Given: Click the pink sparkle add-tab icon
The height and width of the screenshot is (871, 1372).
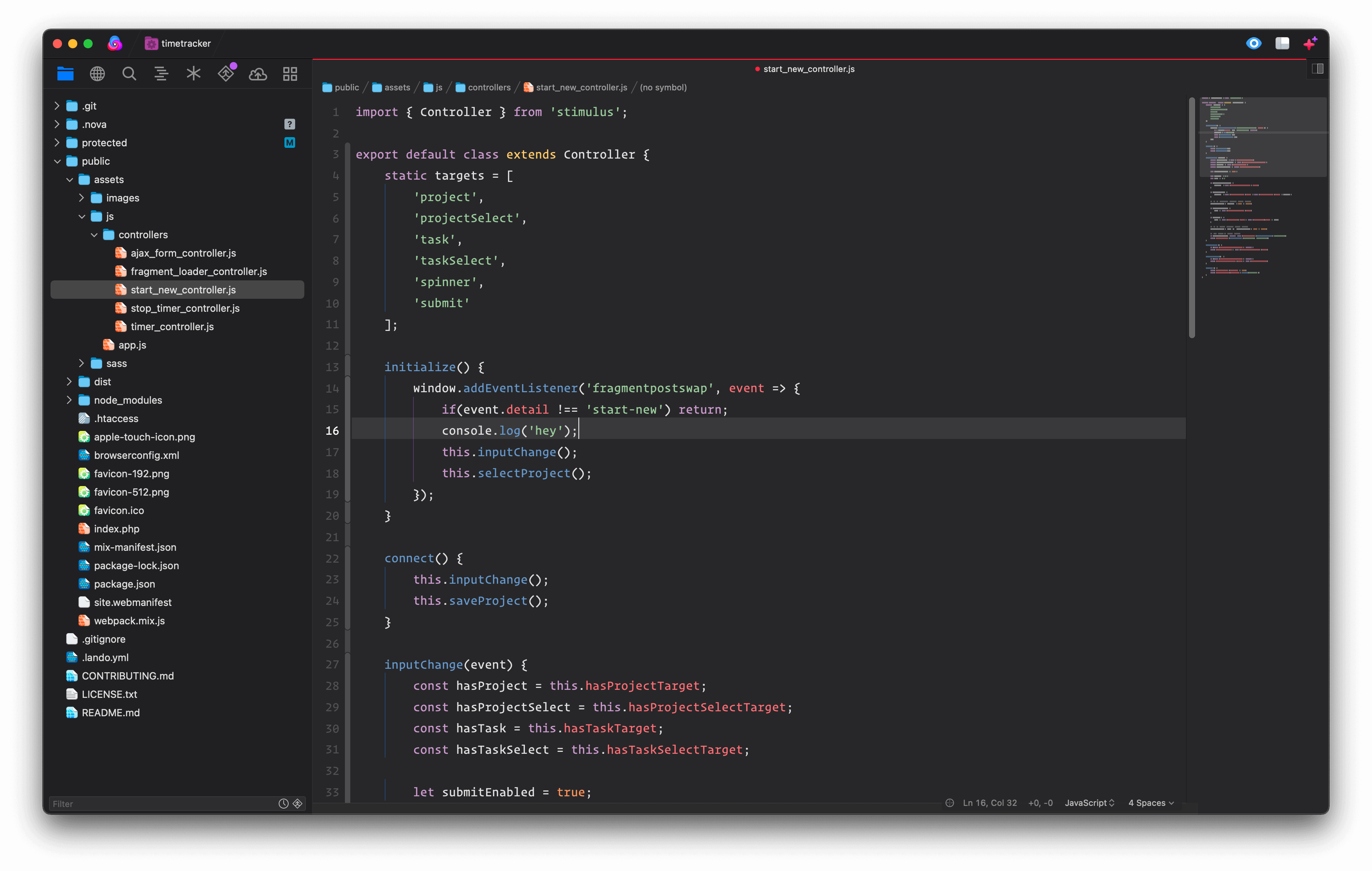Looking at the screenshot, I should pos(1309,43).
